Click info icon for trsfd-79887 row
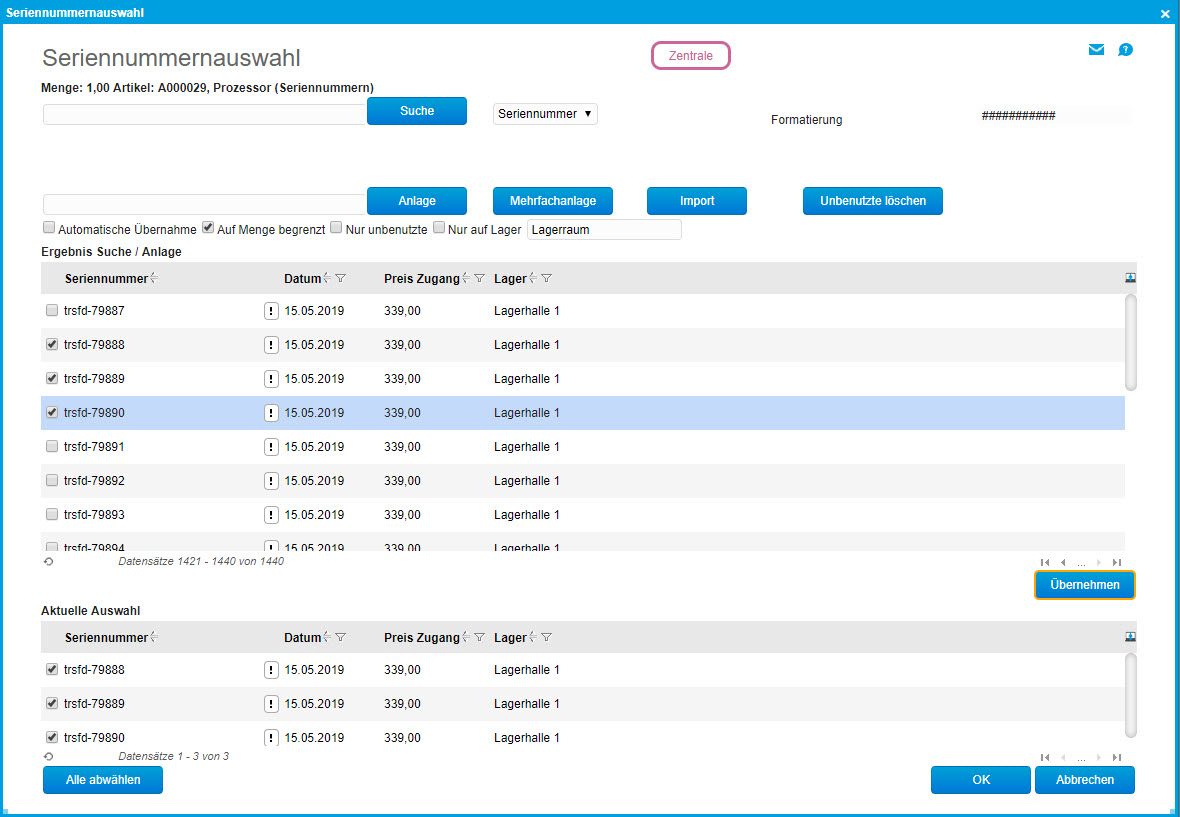The height and width of the screenshot is (817, 1180). (271, 311)
